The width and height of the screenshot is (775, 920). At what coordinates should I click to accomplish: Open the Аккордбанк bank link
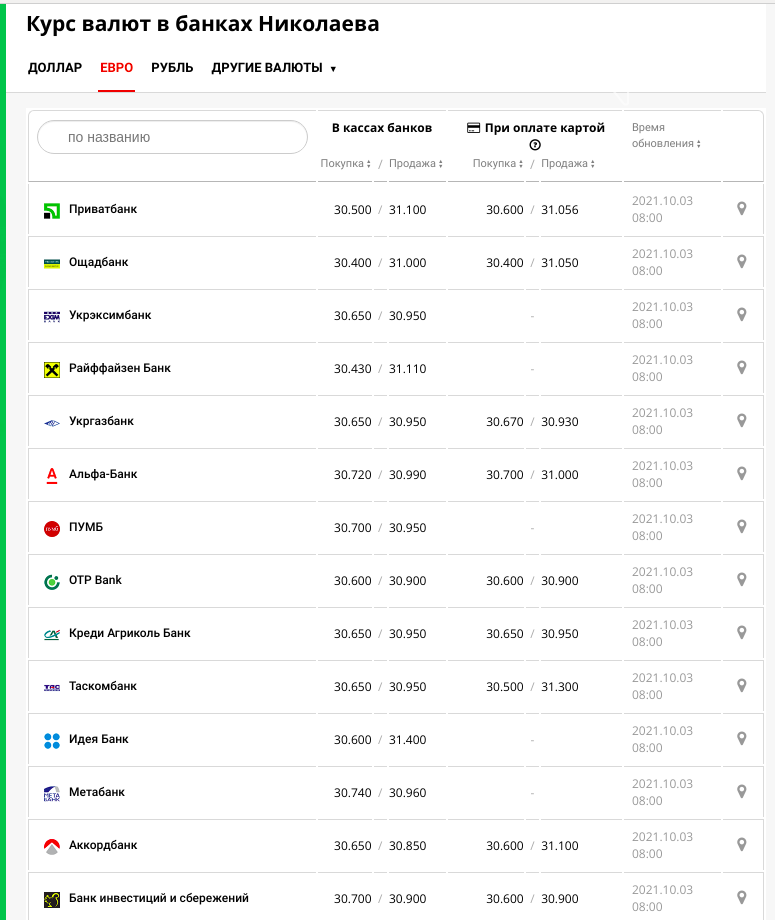pos(103,845)
